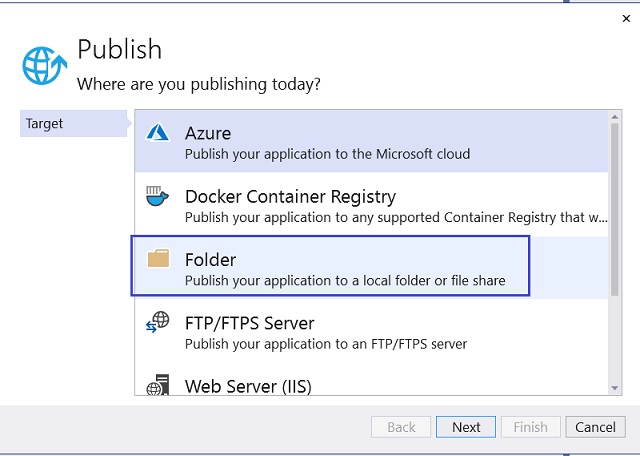Click the Docker whale icon
Image resolution: width=640 pixels, height=456 pixels.
(157, 196)
